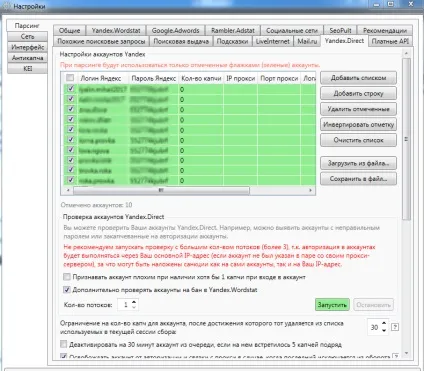Select the Похожие поисковые запросы tab

click(101, 41)
